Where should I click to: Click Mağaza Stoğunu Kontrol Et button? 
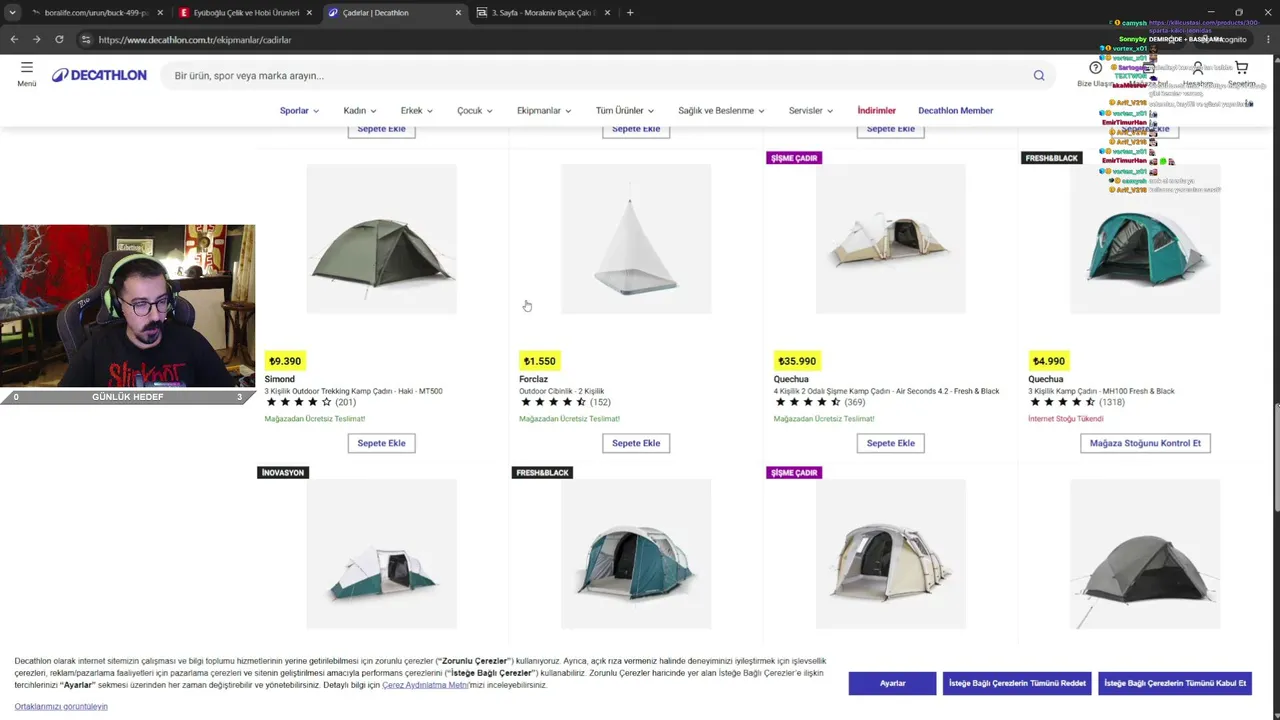click(1145, 443)
